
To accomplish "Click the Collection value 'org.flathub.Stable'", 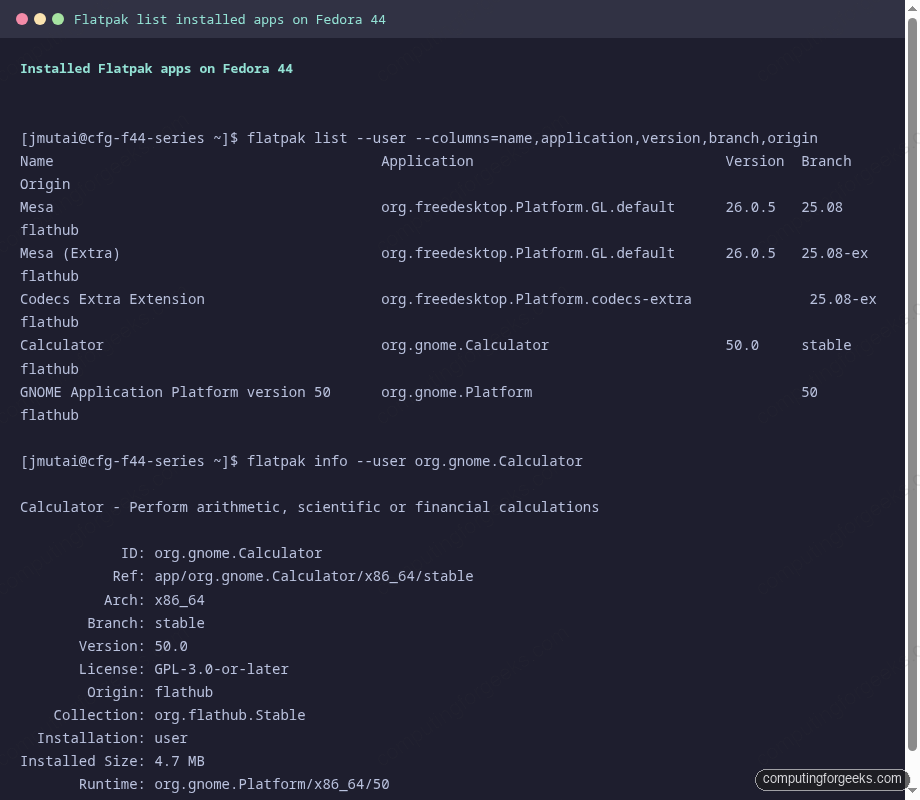I will (230, 715).
